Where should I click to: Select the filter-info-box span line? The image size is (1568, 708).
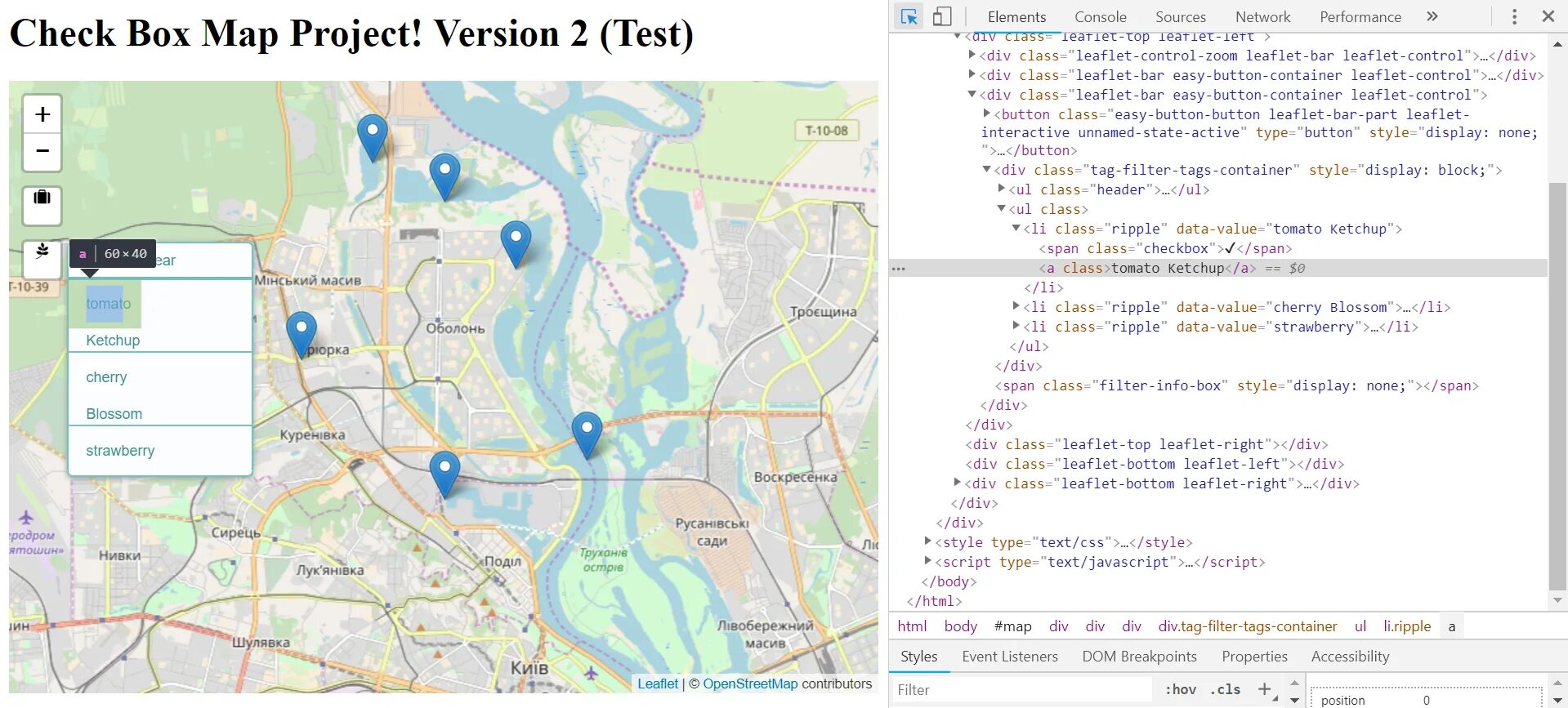pyautogui.click(x=1236, y=385)
